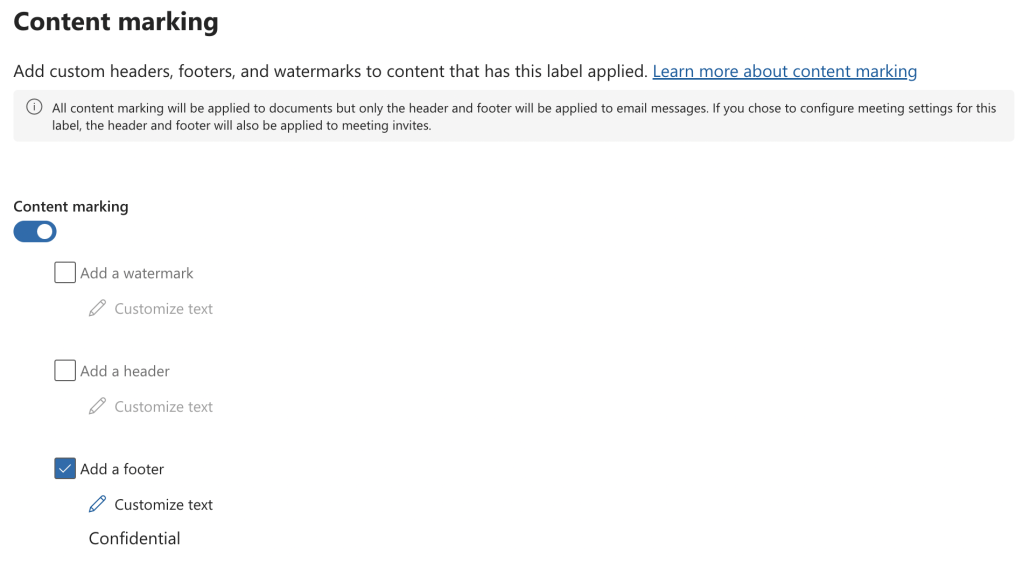This screenshot has width=1023, height=562.
Task: Click the Customize text label for the header
Action: tap(163, 407)
